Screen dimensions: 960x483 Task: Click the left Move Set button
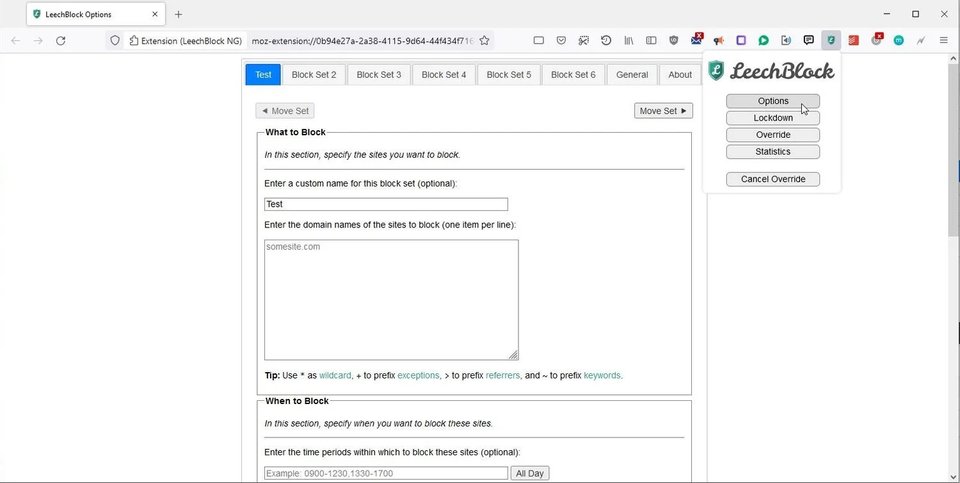pos(285,111)
